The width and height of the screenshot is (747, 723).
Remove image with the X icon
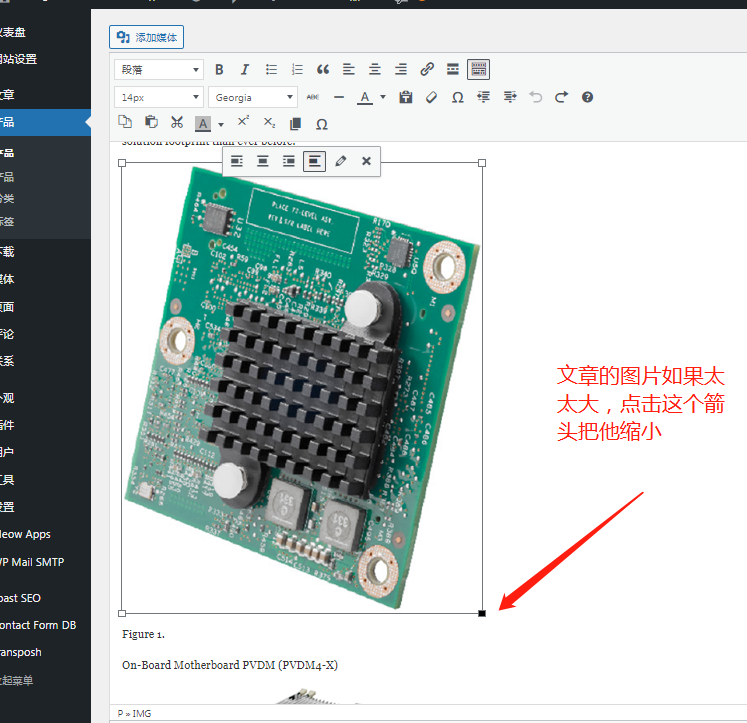click(366, 161)
